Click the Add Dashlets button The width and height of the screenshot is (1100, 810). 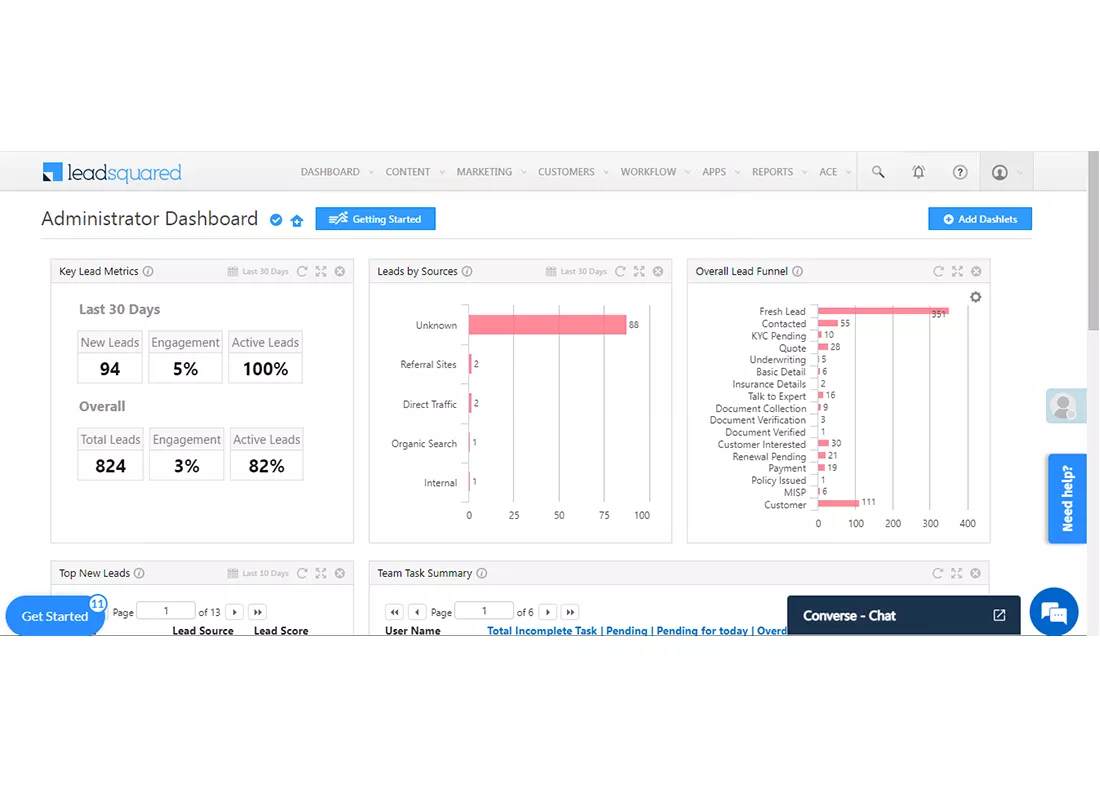[x=980, y=219]
